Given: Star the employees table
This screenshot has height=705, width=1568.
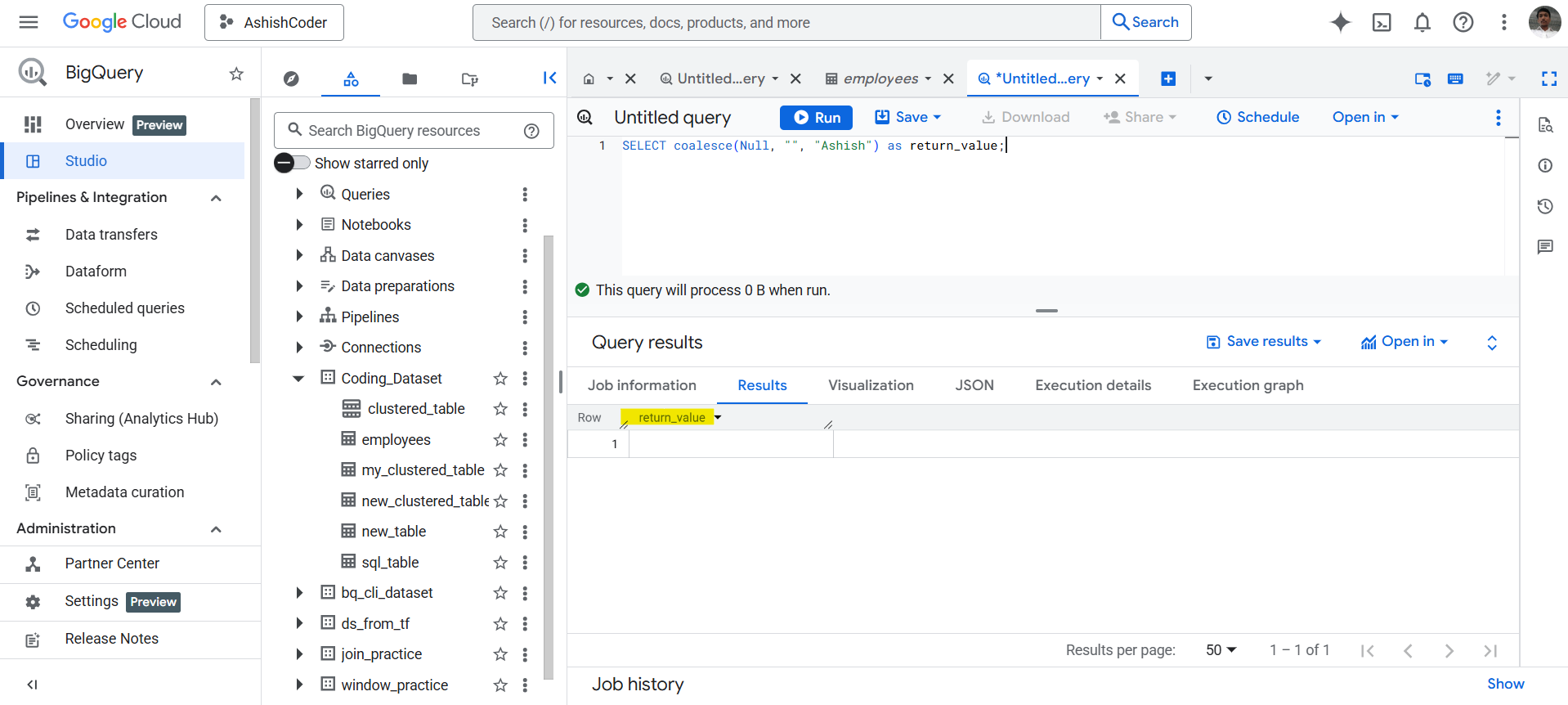Looking at the screenshot, I should click(500, 440).
